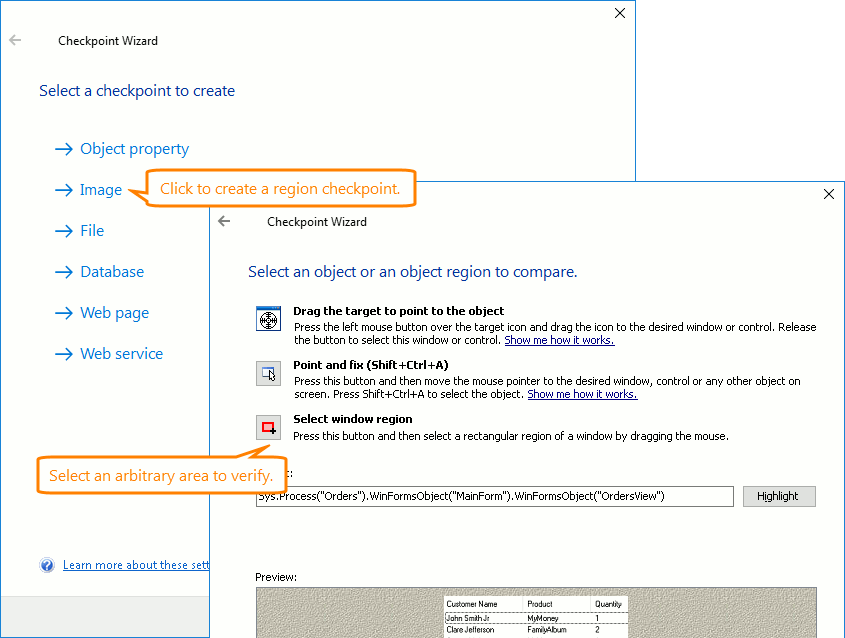Click John Smith Jr. in preview
Viewport: 845px width, 638px height.
coord(468,618)
